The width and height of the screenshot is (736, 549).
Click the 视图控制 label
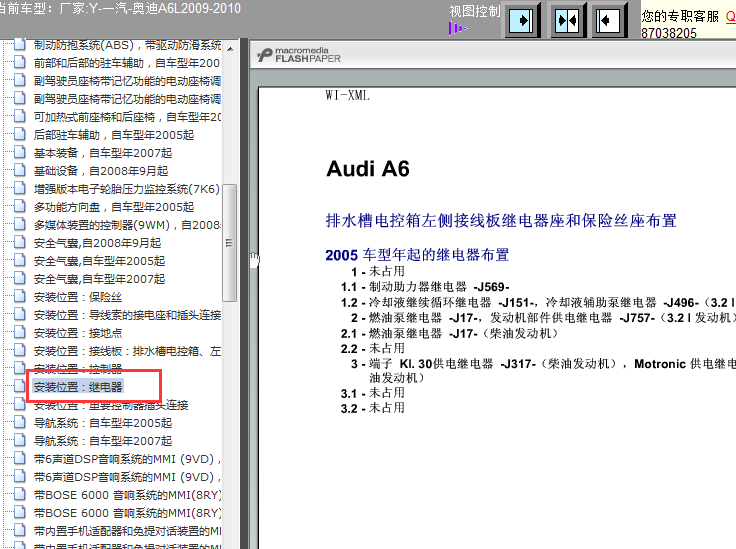(x=475, y=11)
